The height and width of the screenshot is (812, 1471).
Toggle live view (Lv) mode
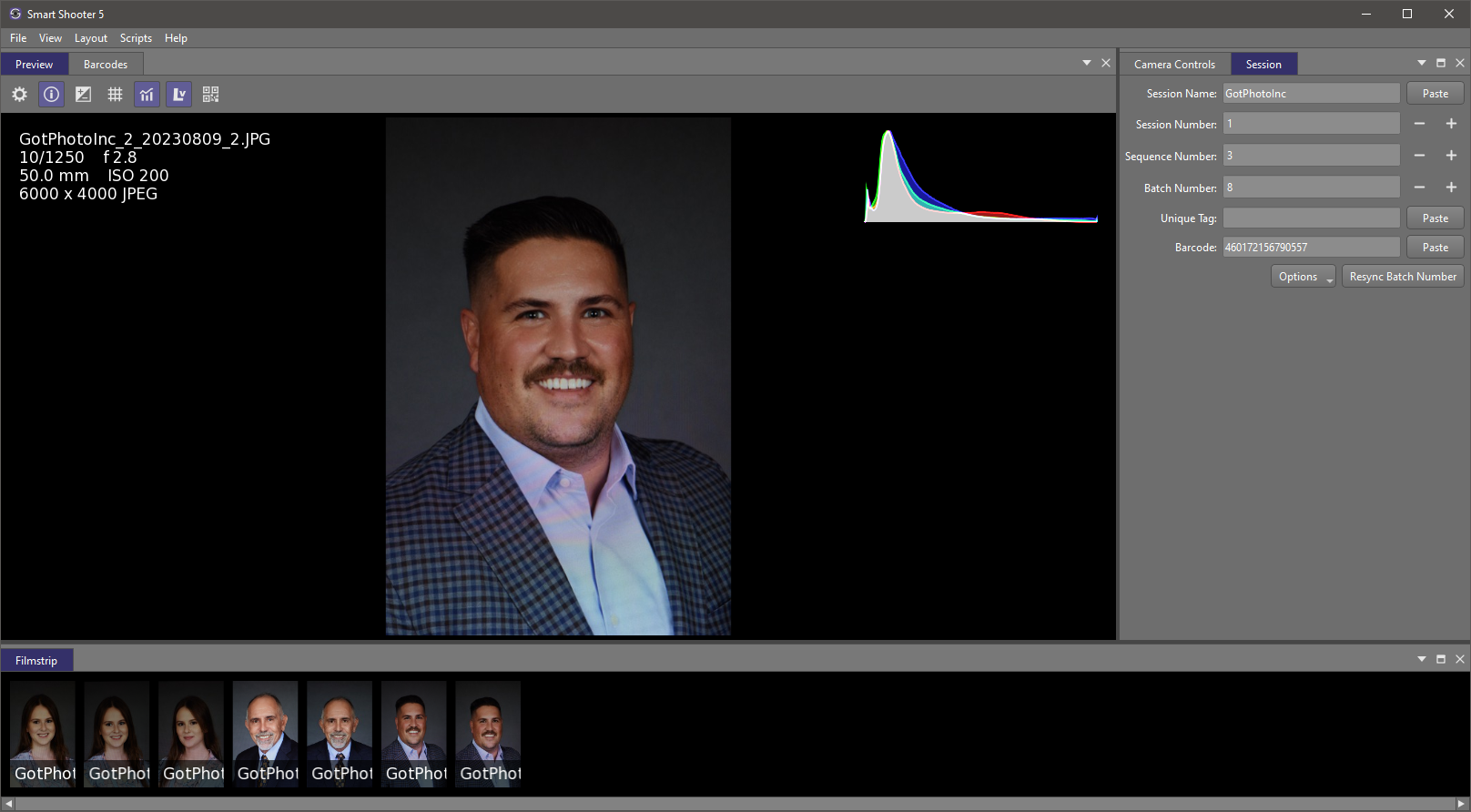[x=178, y=94]
